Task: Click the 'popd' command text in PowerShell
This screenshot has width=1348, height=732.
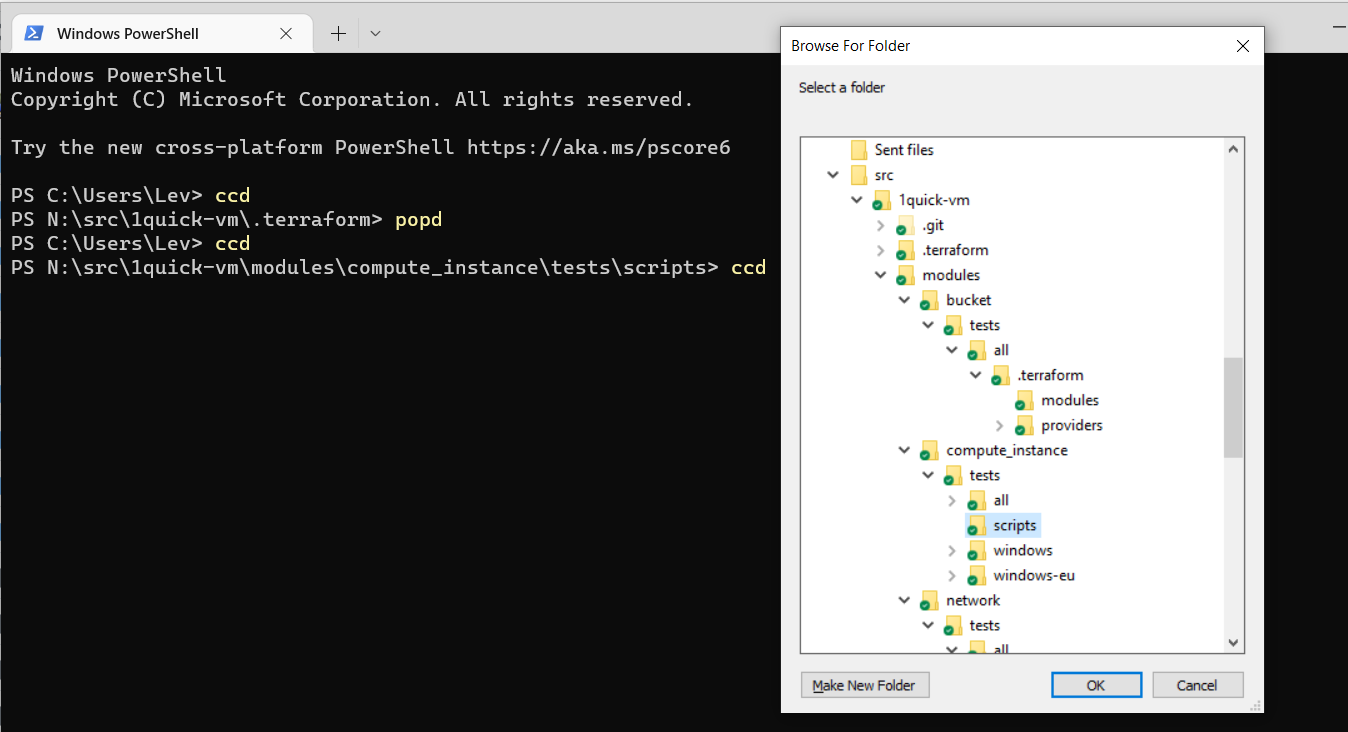Action: [x=418, y=219]
